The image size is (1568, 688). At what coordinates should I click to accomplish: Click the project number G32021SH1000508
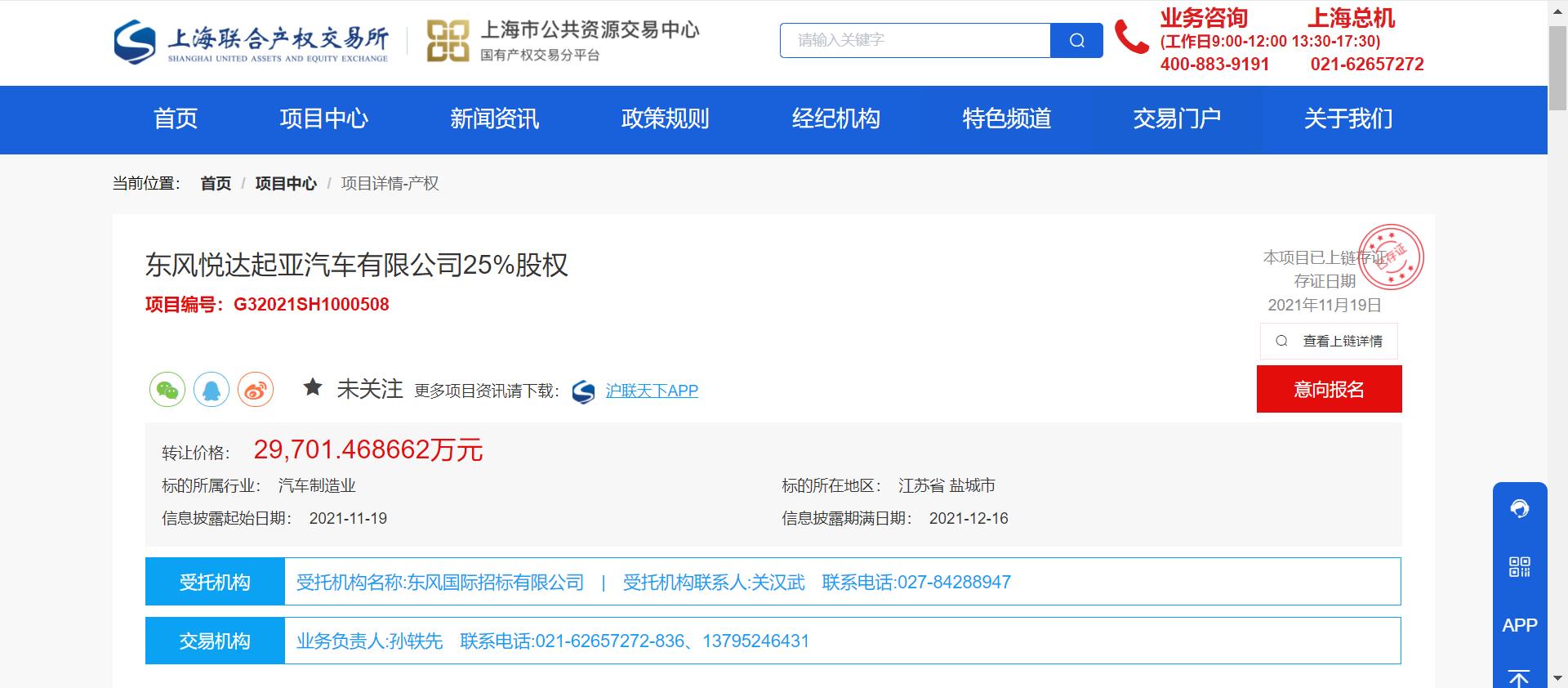coord(311,305)
